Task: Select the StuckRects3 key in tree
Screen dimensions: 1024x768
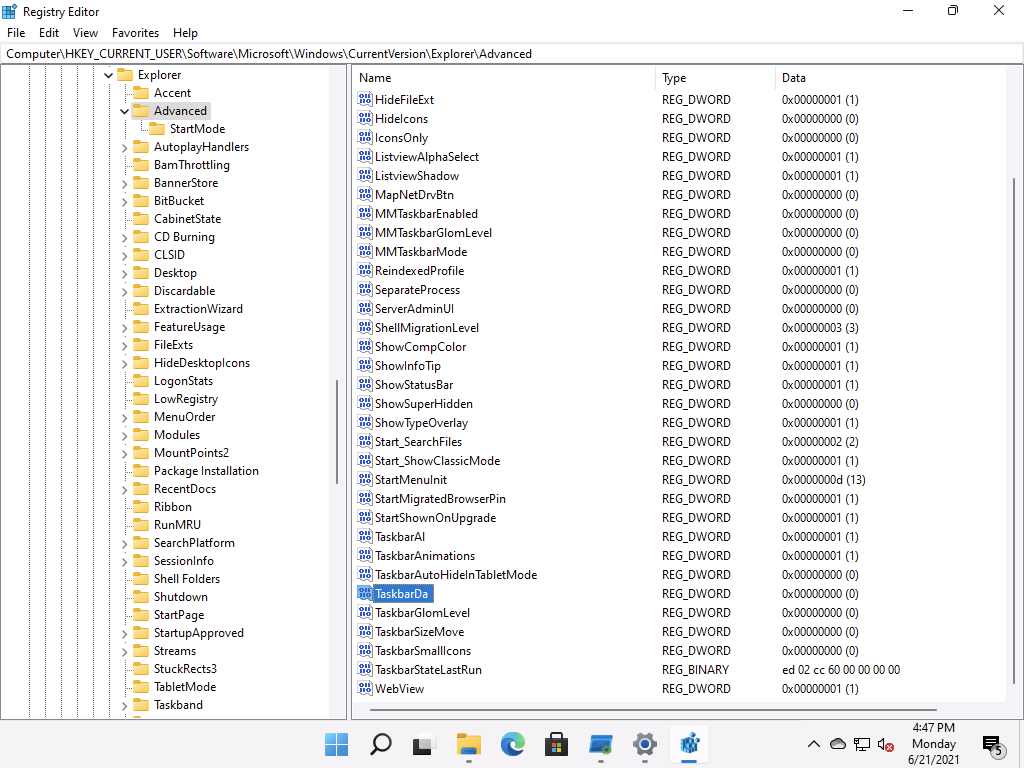Action: [x=185, y=669]
